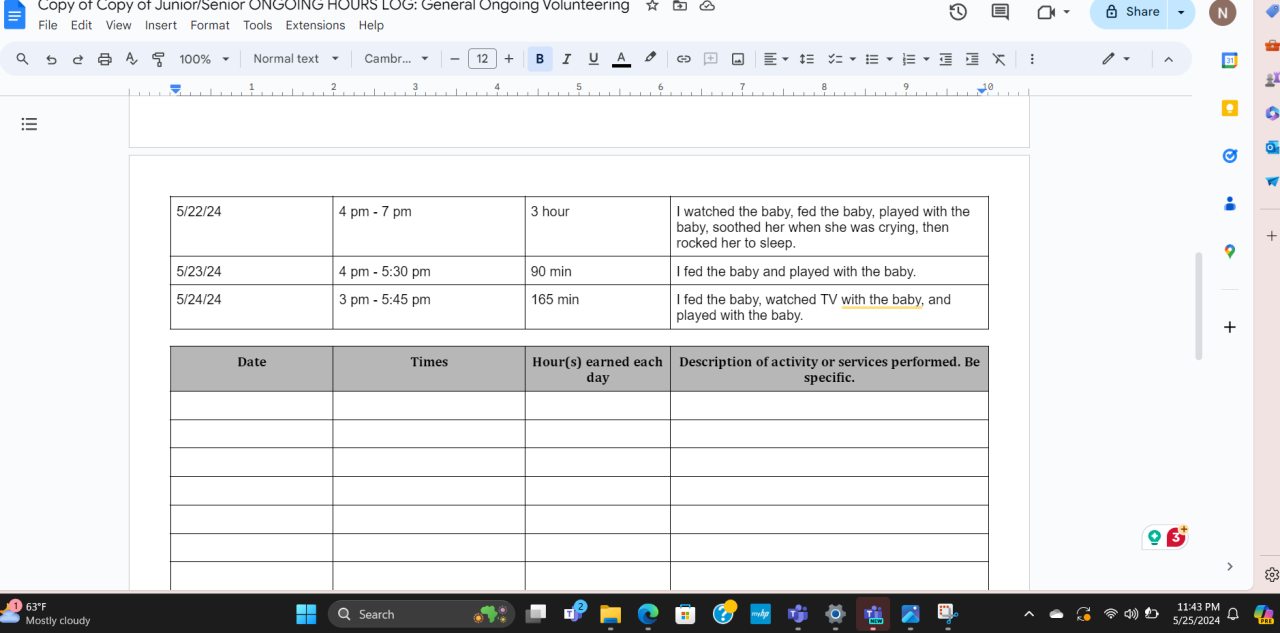Open Contacts side panel
Image resolution: width=1280 pixels, height=633 pixels.
coord(1230,203)
